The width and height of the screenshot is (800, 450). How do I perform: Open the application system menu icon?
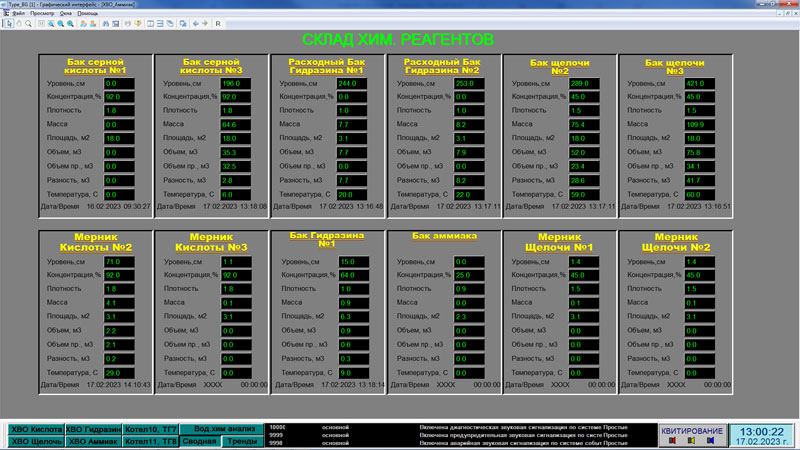coord(6,13)
